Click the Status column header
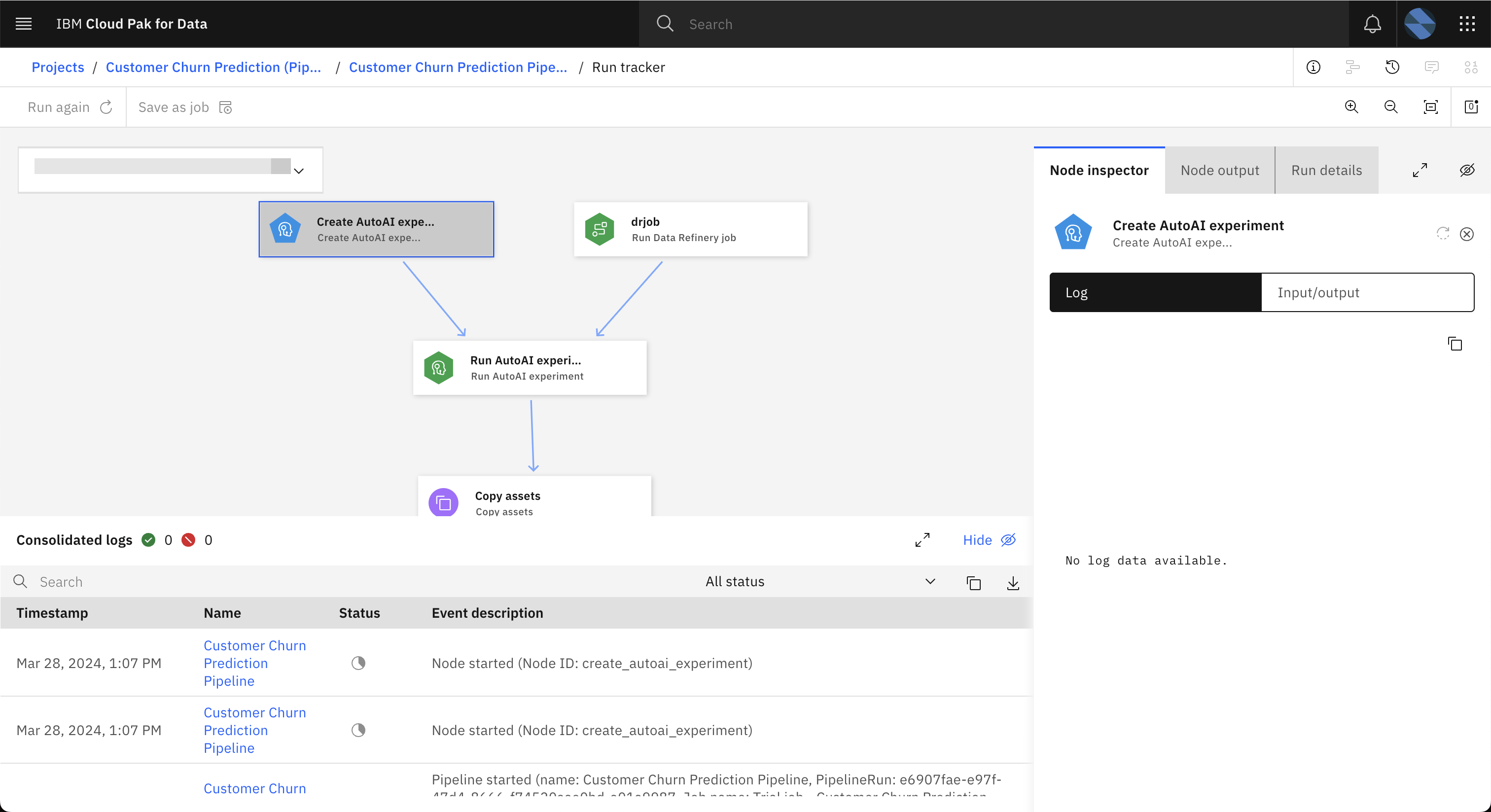The image size is (1491, 812). click(x=359, y=613)
